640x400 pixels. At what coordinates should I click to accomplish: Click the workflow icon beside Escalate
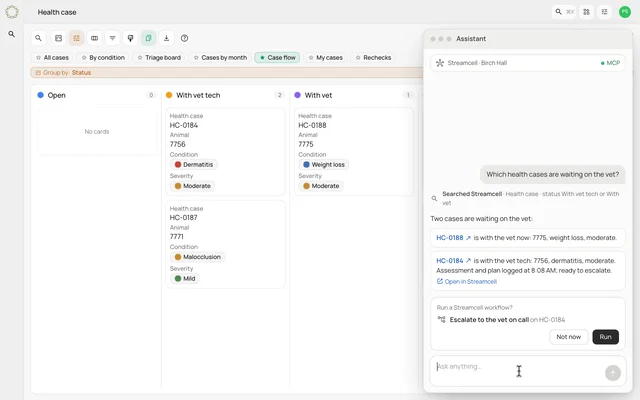click(441, 320)
